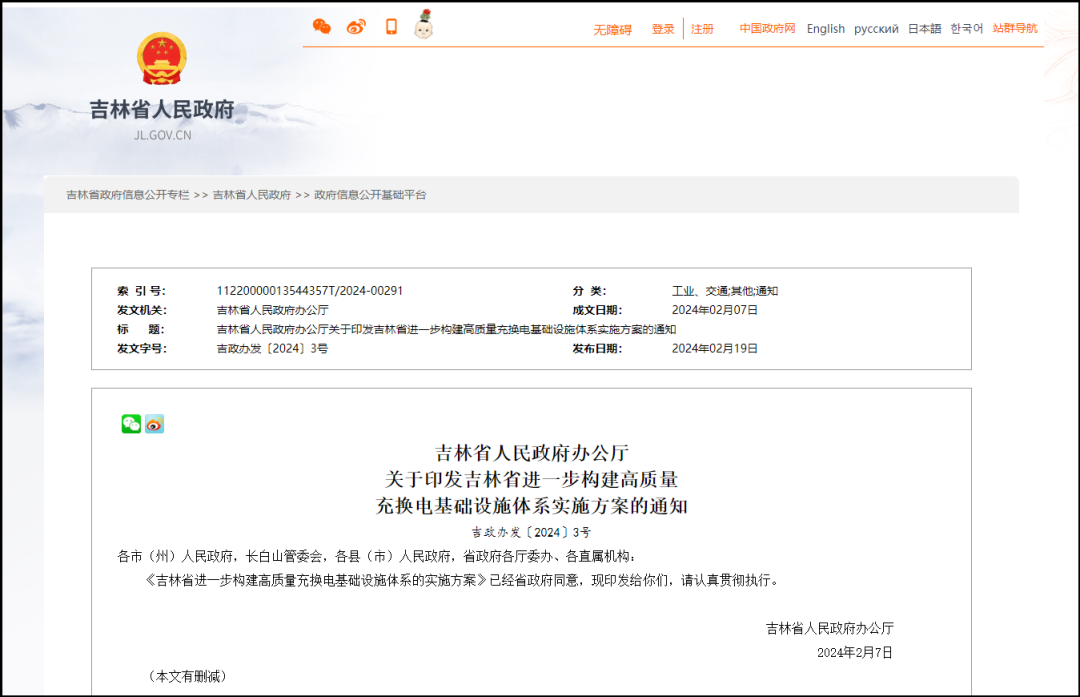The height and width of the screenshot is (697, 1080).
Task: Enable accessibility mode via 无障碍
Action: 612,29
